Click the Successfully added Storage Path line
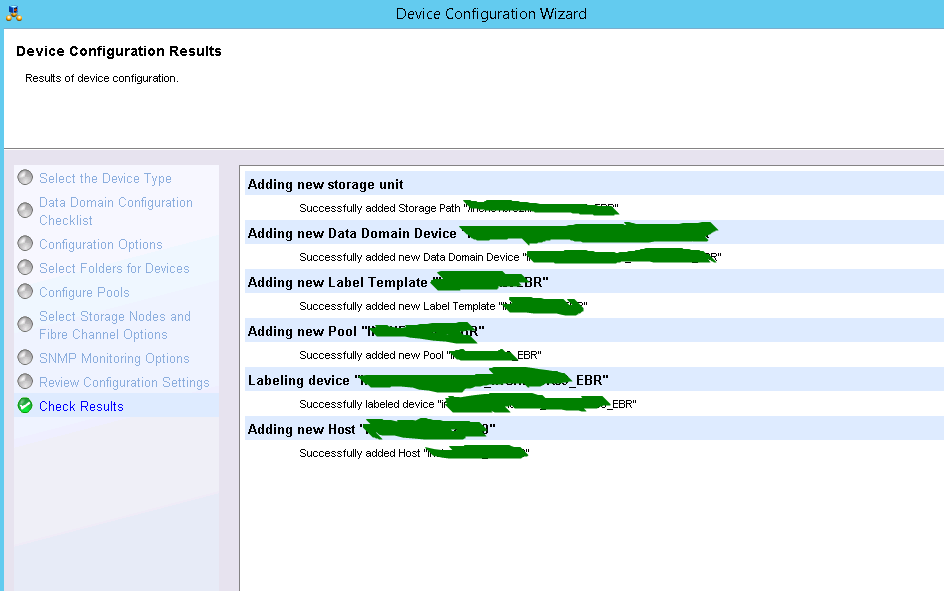The width and height of the screenshot is (944, 591). tap(459, 208)
